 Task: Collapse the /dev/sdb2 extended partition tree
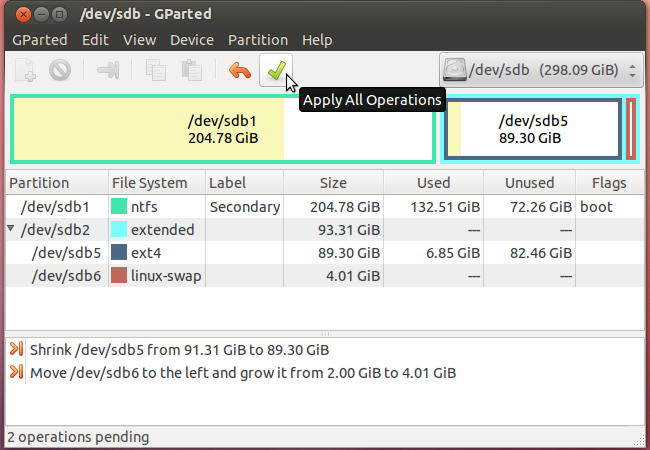pos(11,228)
